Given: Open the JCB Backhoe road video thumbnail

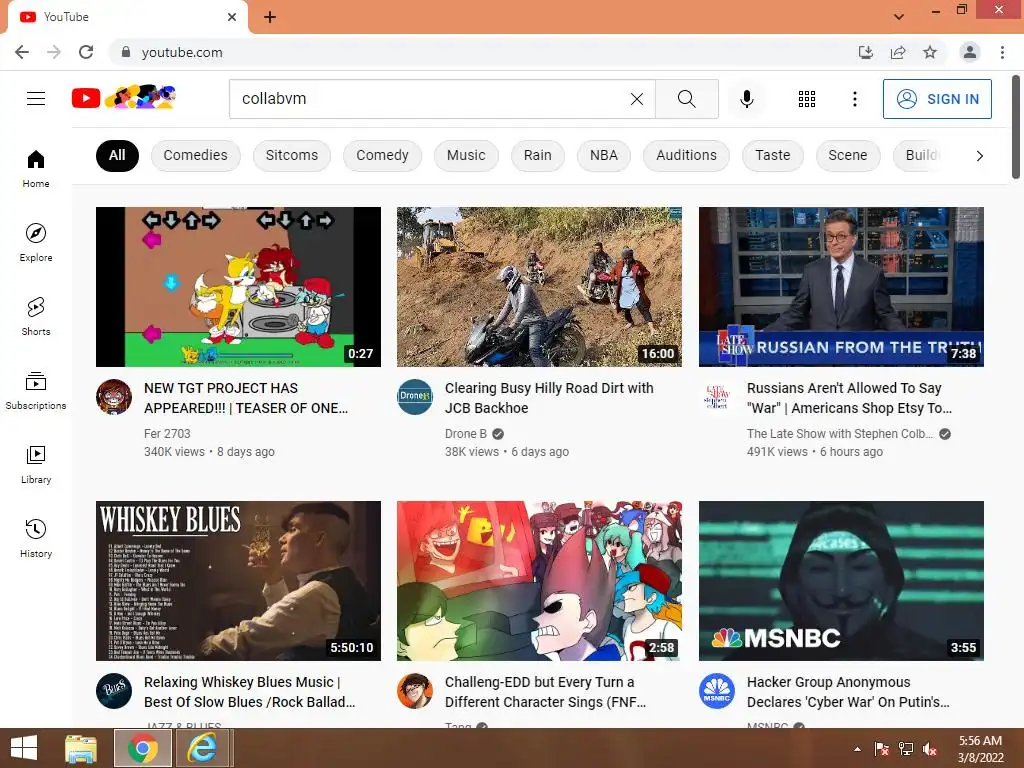Looking at the screenshot, I should pyautogui.click(x=539, y=287).
